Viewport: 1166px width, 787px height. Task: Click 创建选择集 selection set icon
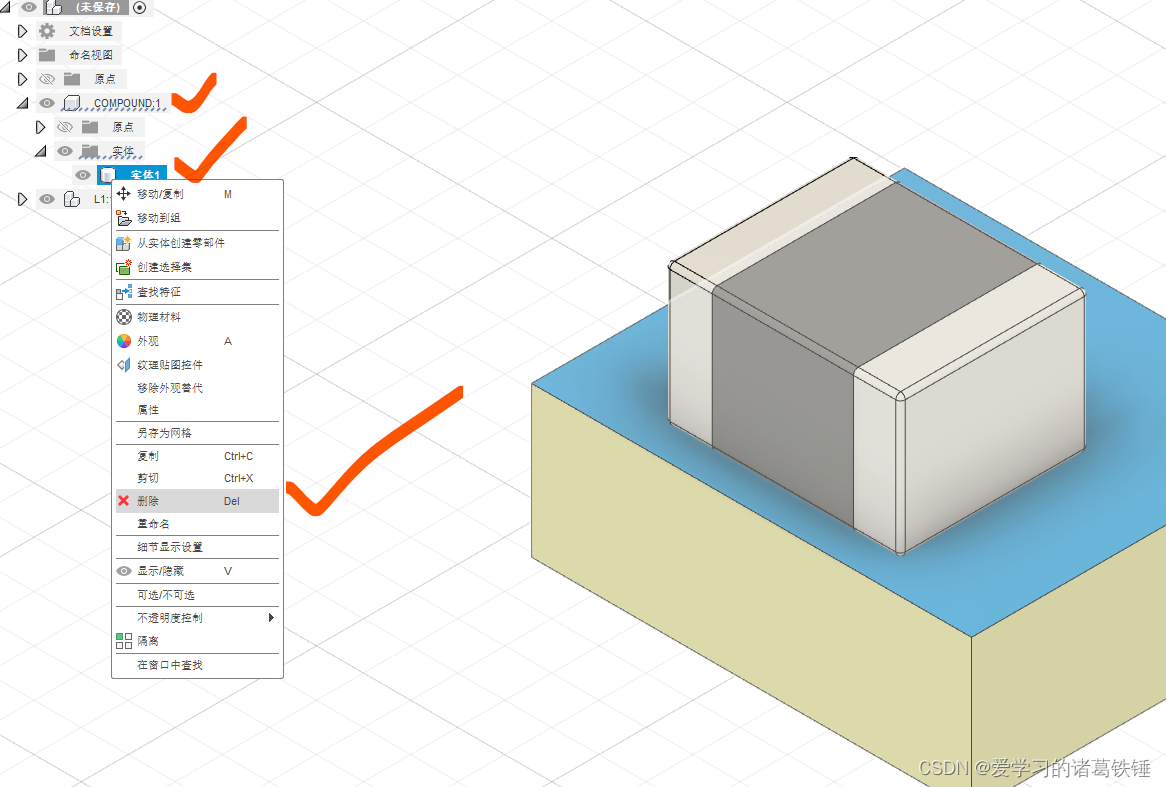click(124, 267)
